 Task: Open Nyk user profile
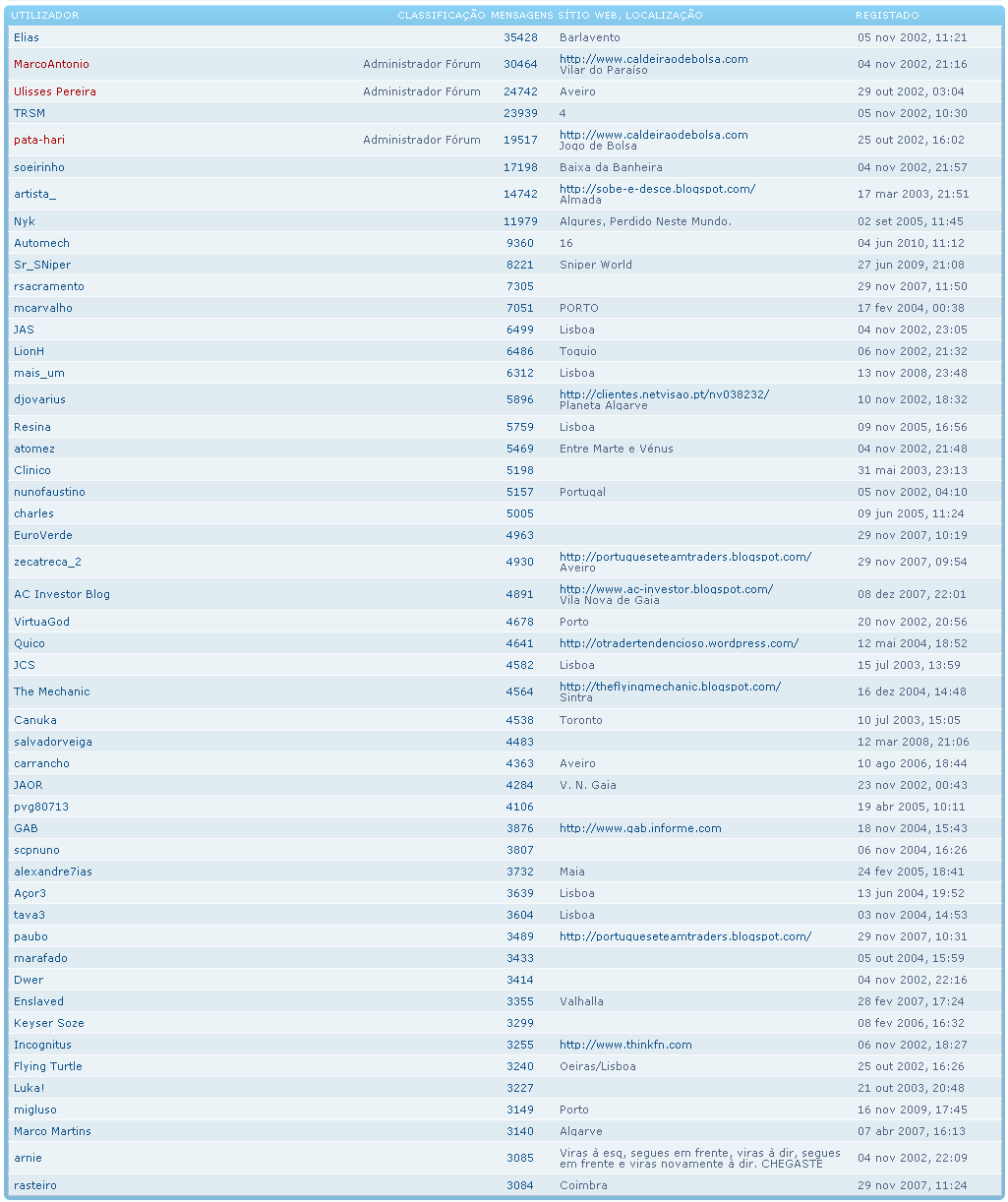[25, 221]
